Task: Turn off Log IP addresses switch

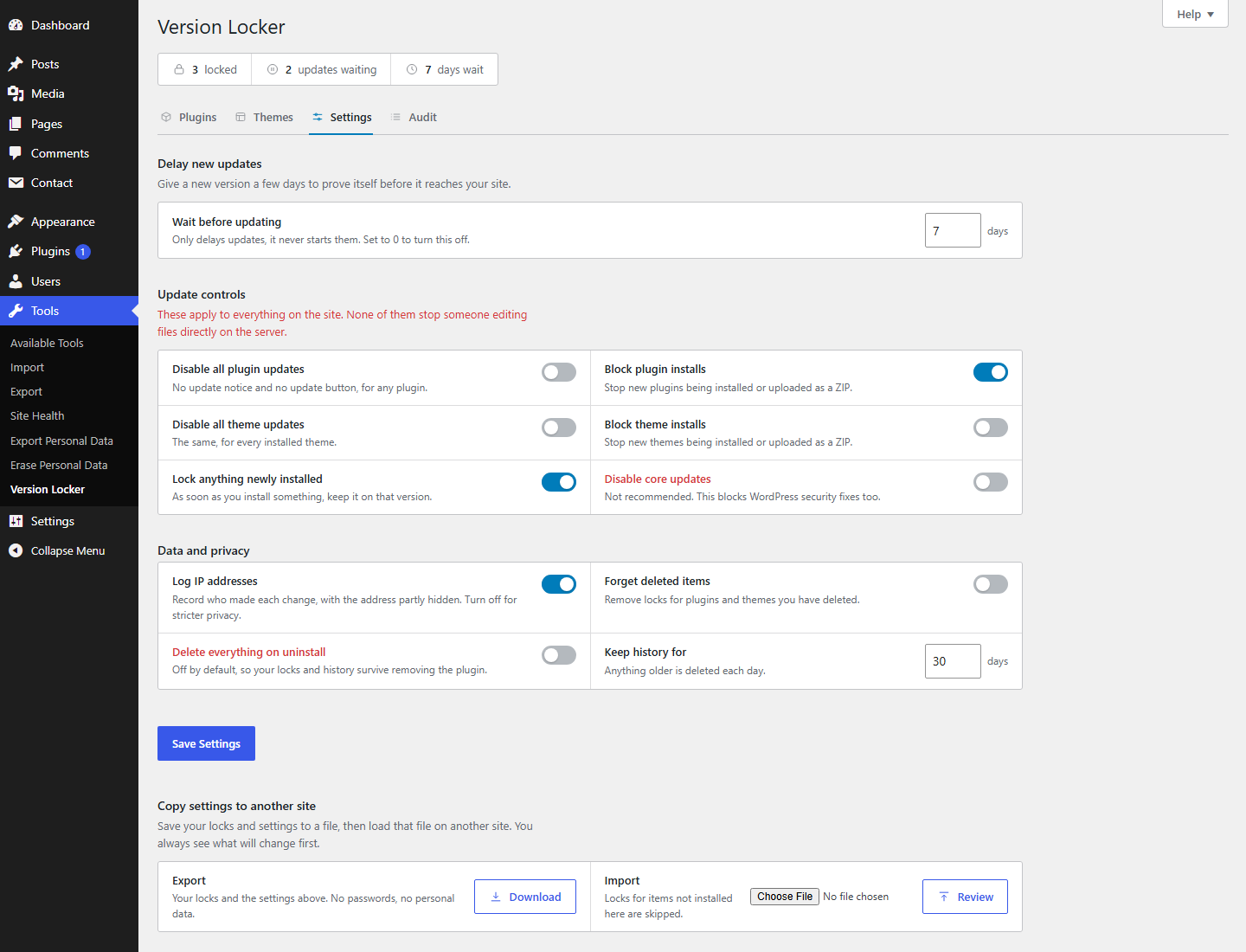Action: [x=559, y=584]
